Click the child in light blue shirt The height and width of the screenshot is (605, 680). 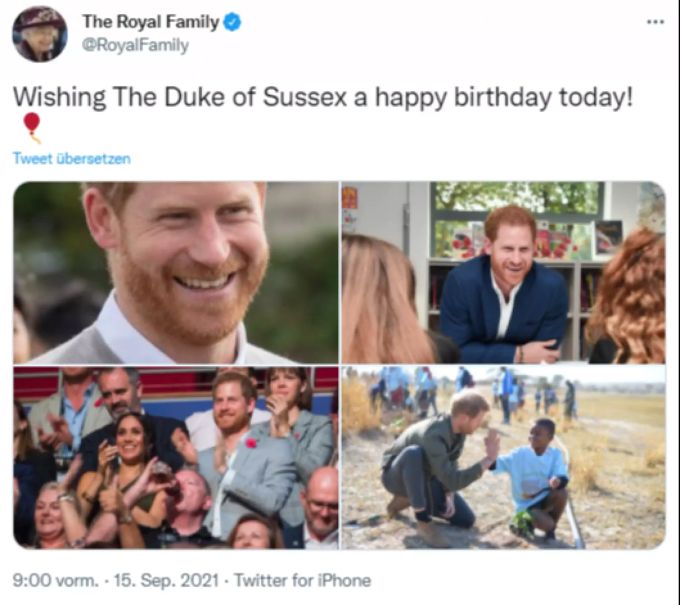[x=536, y=476]
